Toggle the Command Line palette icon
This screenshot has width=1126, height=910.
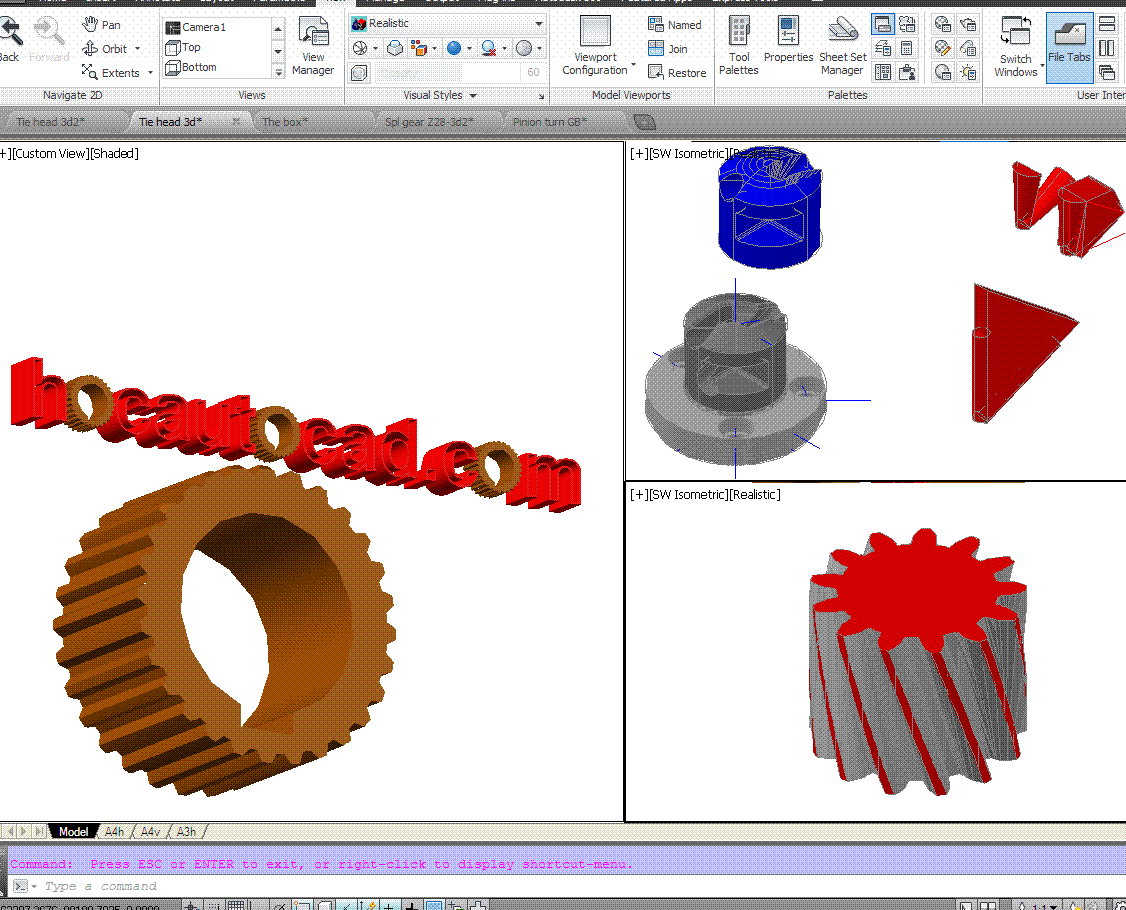coord(883,24)
